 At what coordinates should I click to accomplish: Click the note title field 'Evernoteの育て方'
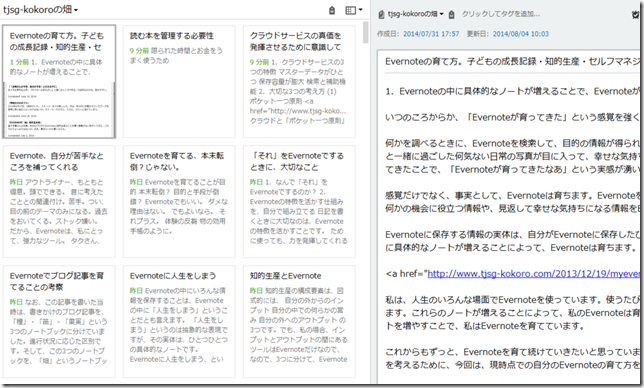(x=512, y=62)
